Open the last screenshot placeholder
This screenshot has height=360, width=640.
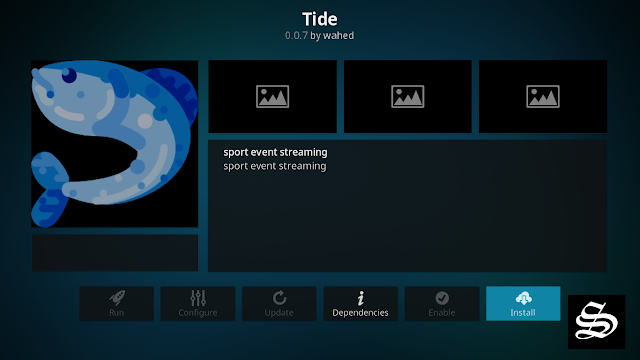543,96
